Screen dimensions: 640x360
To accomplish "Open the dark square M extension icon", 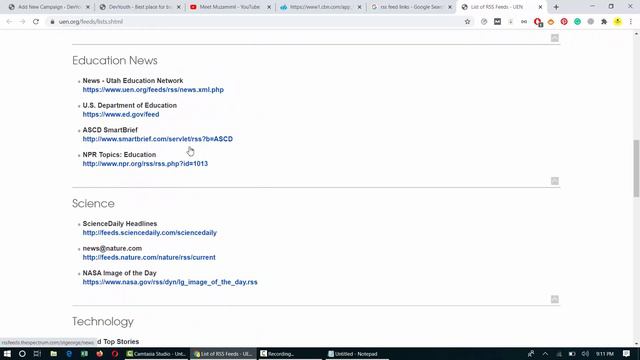I will click(497, 22).
